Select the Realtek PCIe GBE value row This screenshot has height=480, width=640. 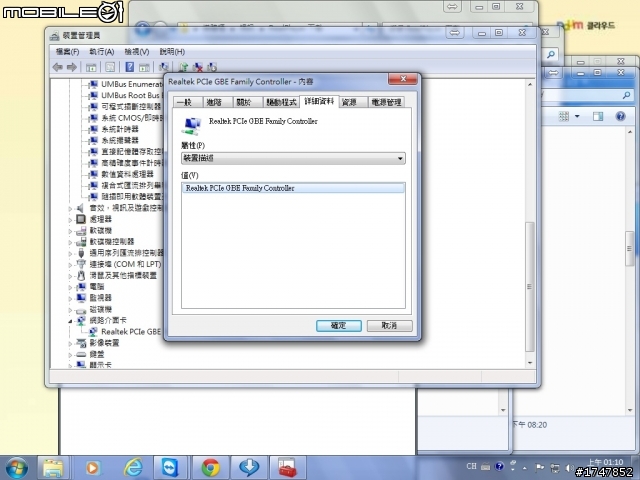pos(293,188)
